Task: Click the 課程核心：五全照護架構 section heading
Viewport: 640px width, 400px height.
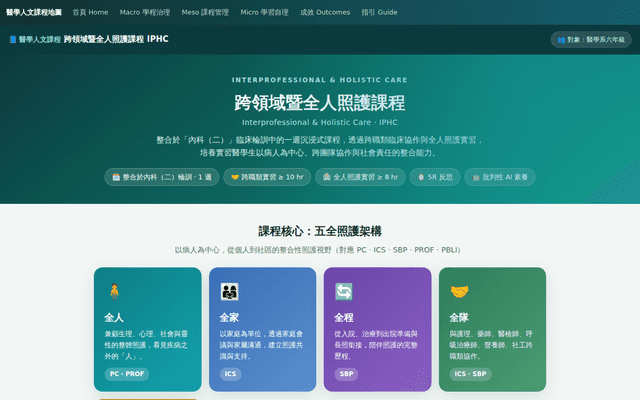Action: (x=320, y=231)
